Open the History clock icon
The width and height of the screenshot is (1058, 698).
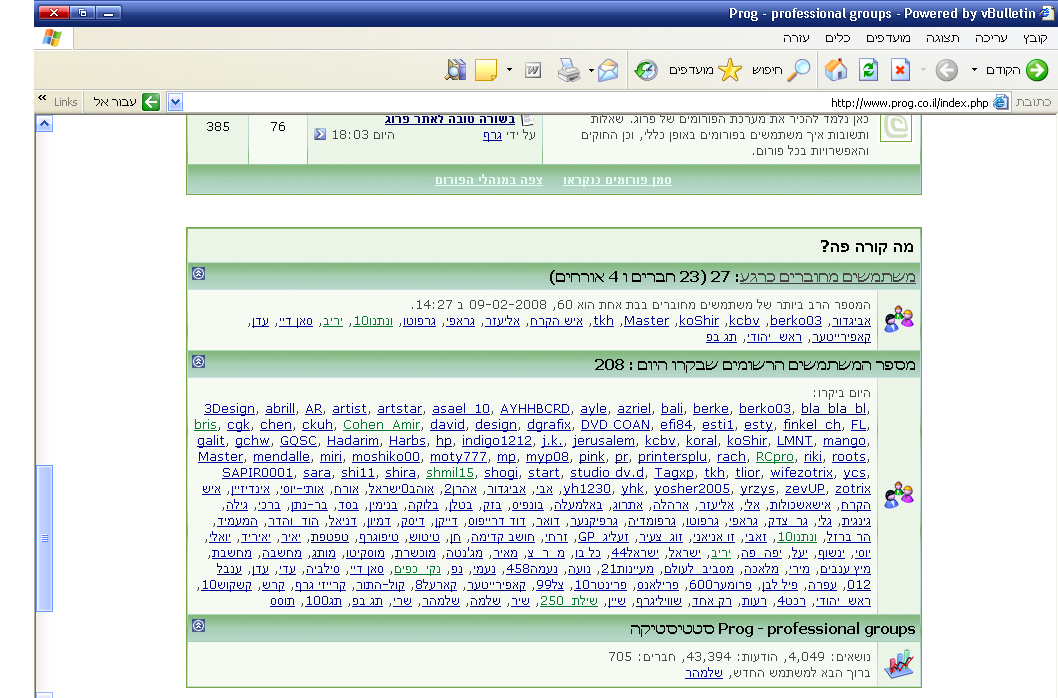click(x=646, y=70)
